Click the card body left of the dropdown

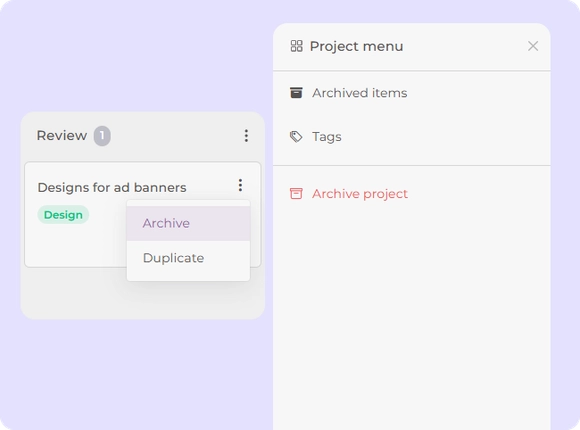click(76, 245)
